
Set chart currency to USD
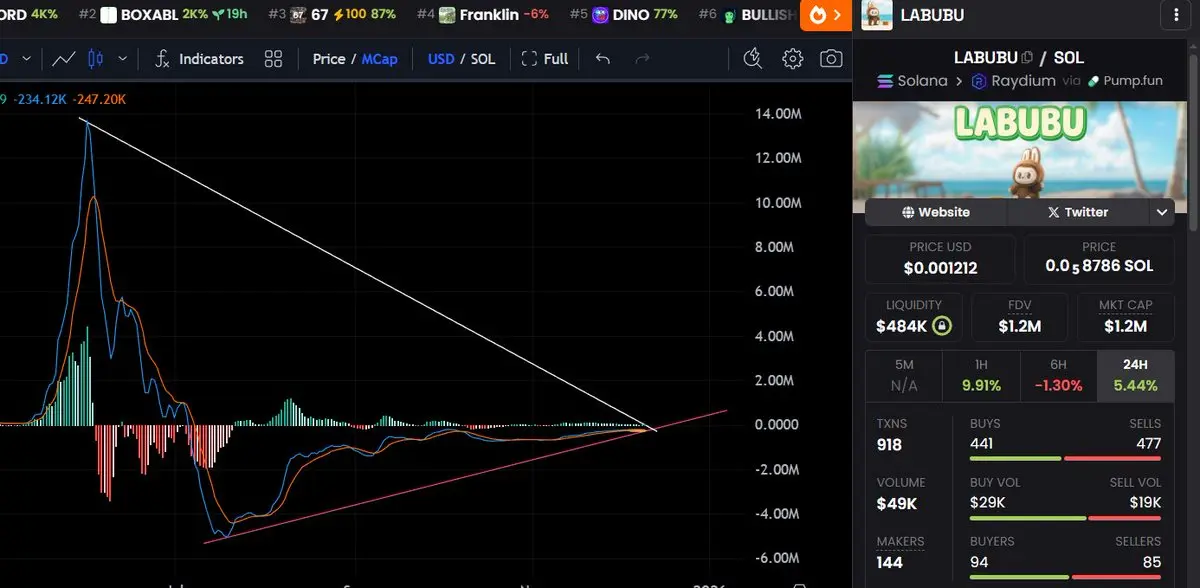pos(441,59)
